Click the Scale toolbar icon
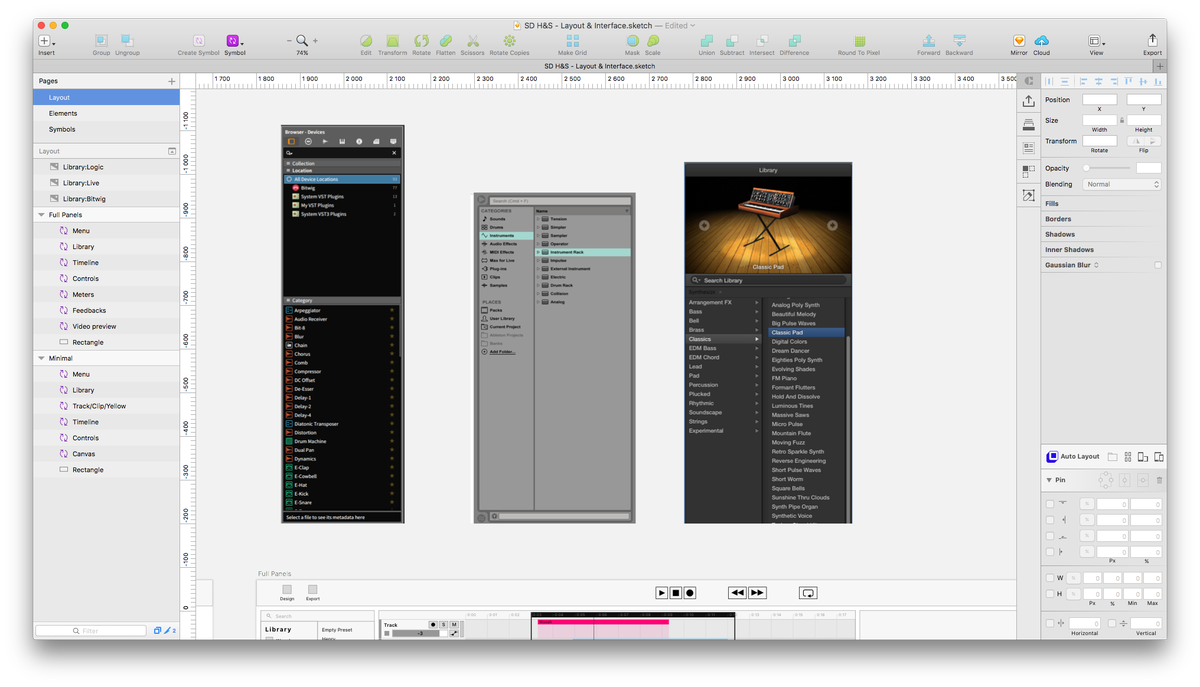1200x687 pixels. [x=653, y=42]
